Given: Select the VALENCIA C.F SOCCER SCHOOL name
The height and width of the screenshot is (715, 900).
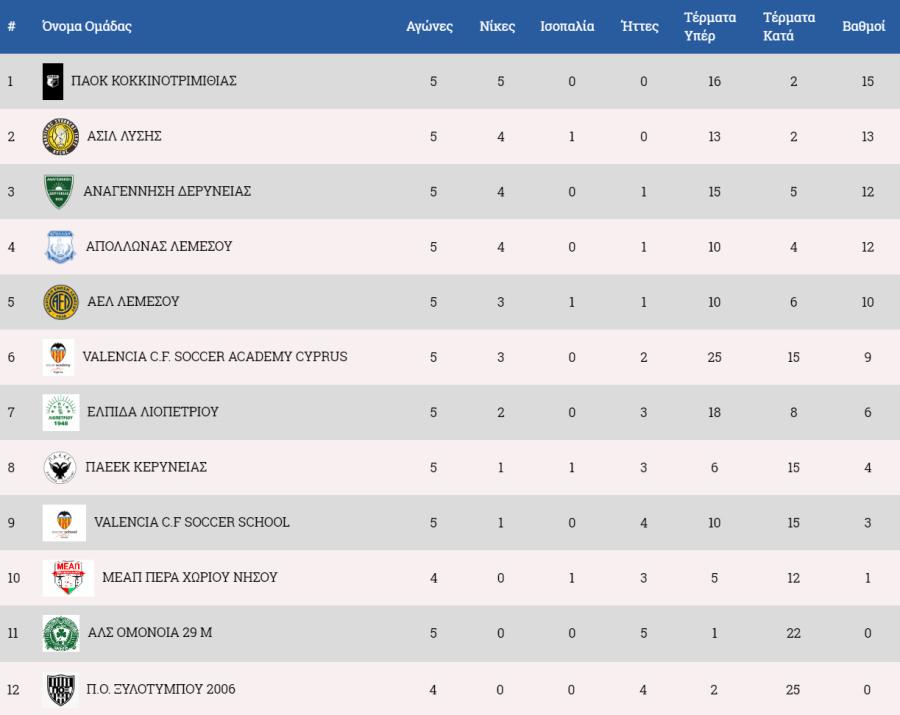Looking at the screenshot, I should [x=192, y=522].
